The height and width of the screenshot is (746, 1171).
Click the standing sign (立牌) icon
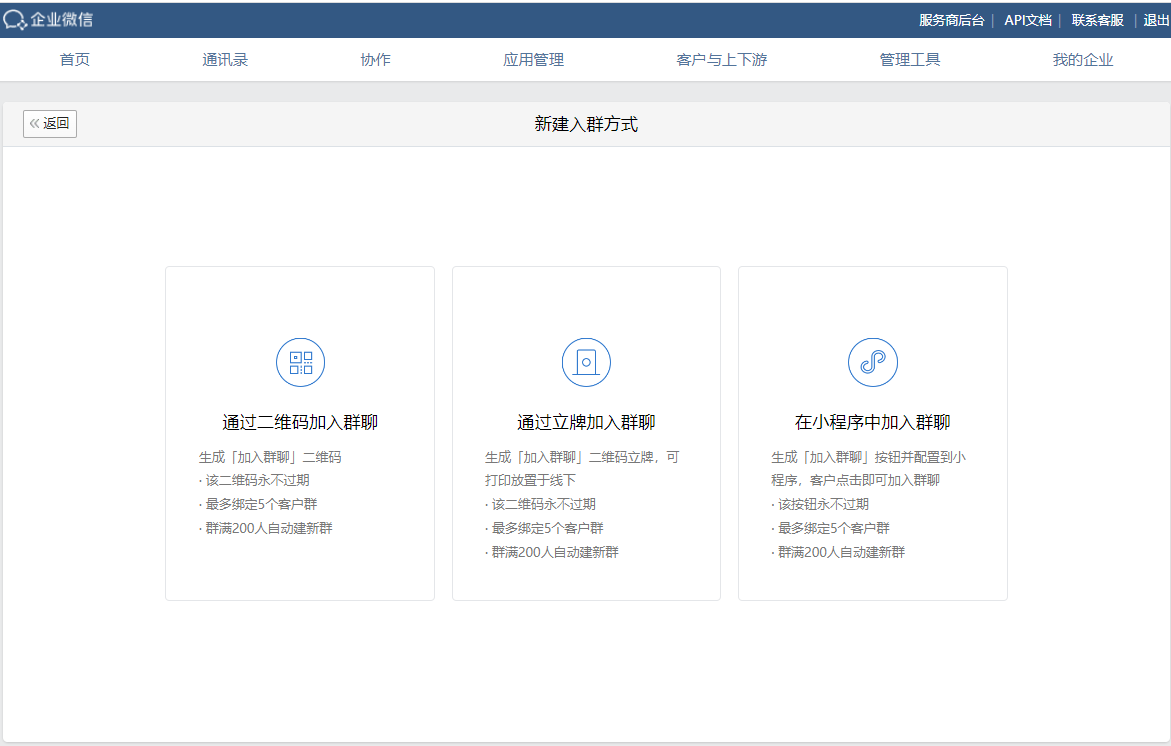pos(586,362)
